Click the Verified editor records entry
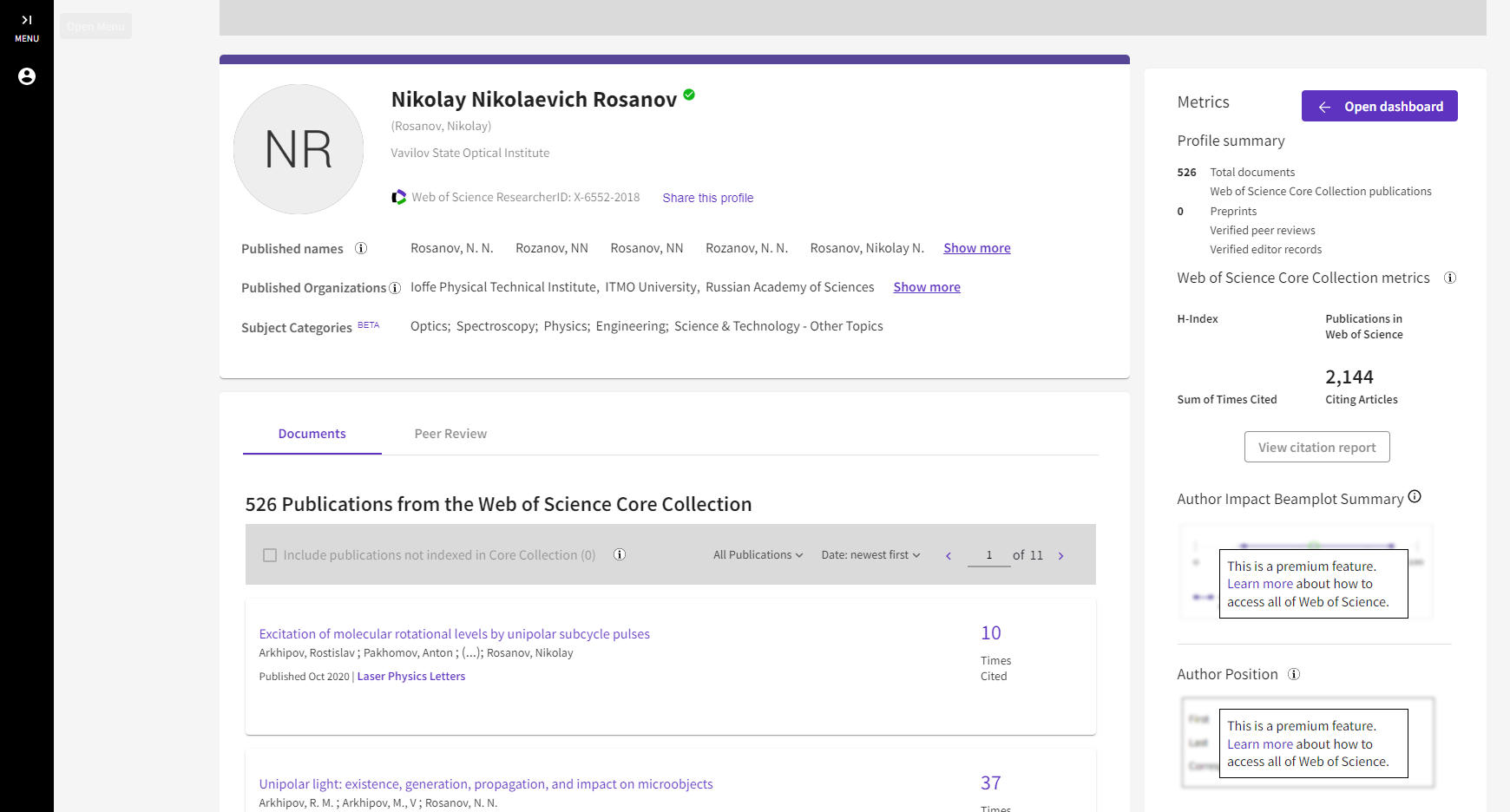This screenshot has width=1510, height=812. (1266, 250)
